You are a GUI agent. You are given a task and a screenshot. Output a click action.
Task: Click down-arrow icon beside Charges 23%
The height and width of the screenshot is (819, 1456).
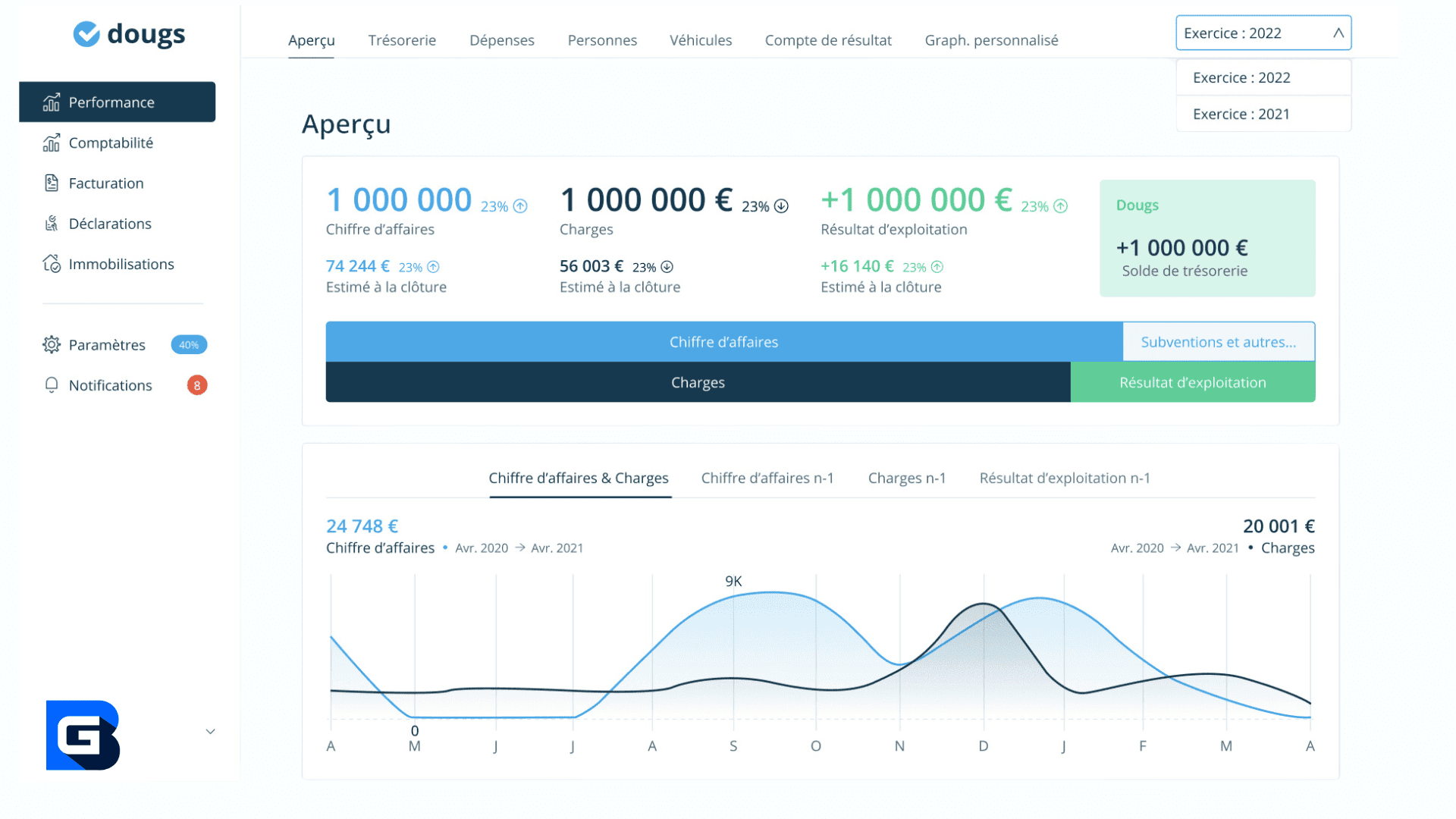point(781,206)
